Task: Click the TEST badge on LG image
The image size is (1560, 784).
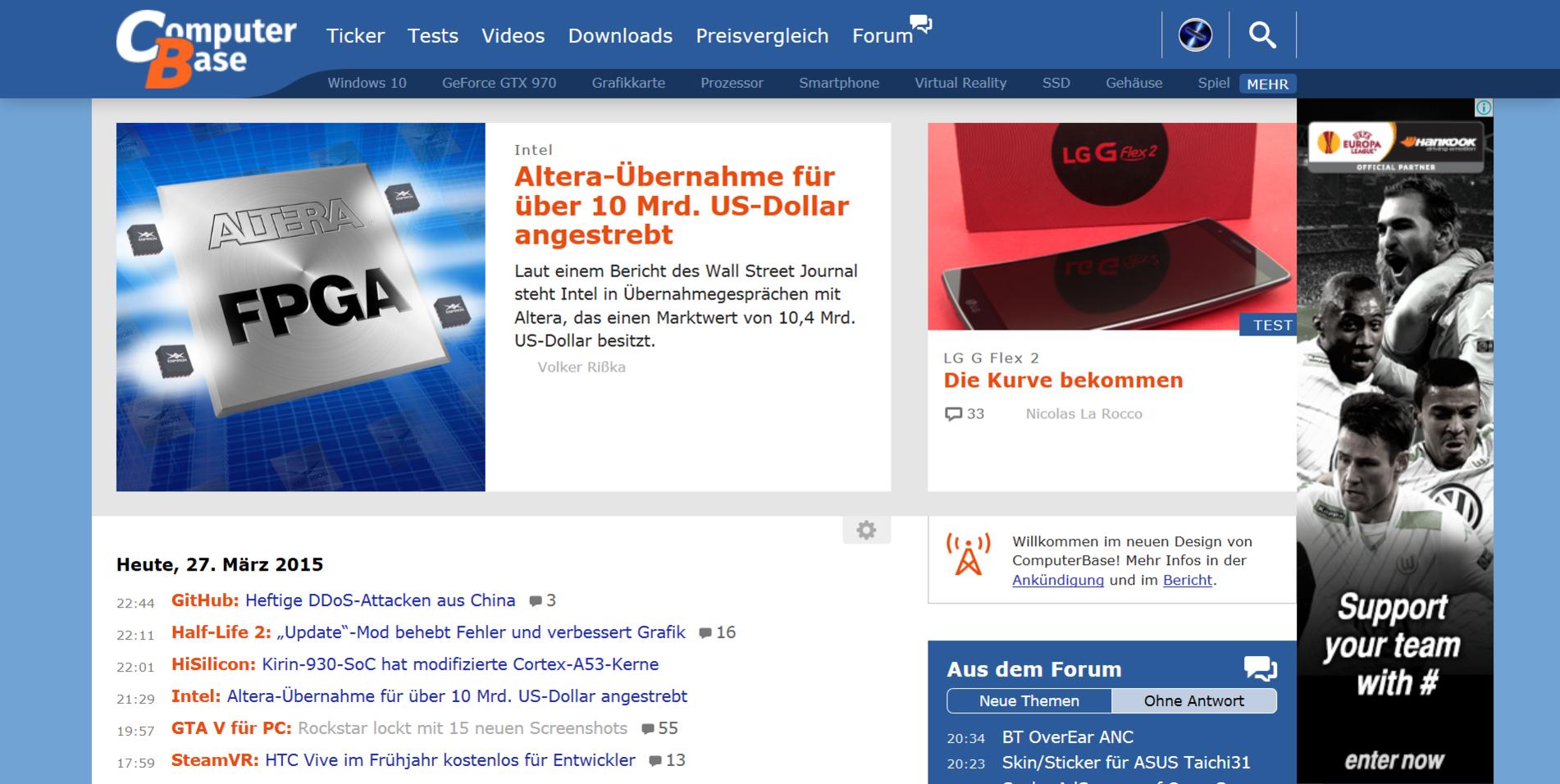Action: [x=1268, y=325]
